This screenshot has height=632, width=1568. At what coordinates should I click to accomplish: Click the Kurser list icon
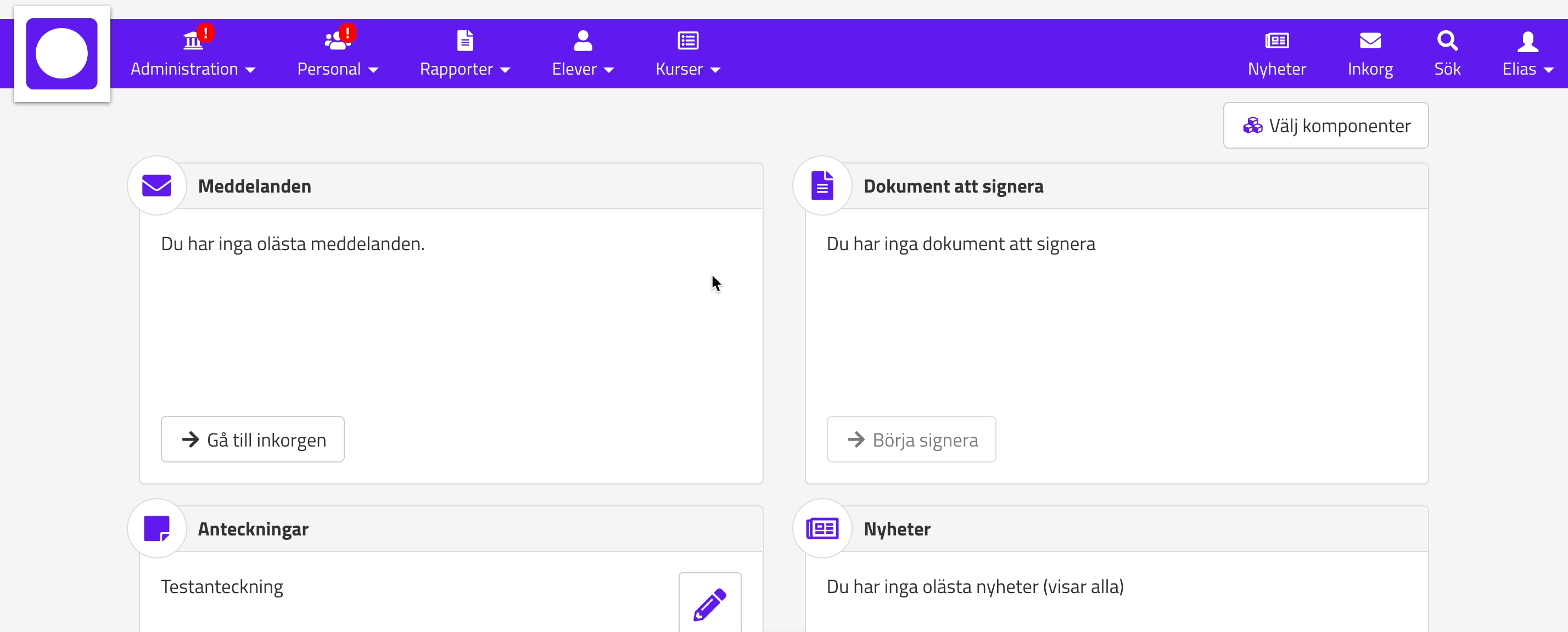[688, 41]
